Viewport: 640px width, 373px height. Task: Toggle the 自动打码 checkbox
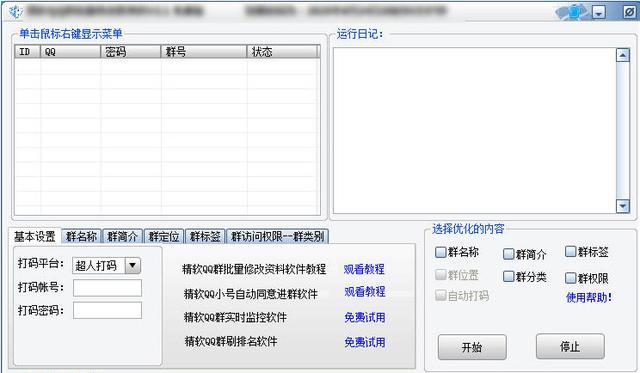(x=440, y=295)
